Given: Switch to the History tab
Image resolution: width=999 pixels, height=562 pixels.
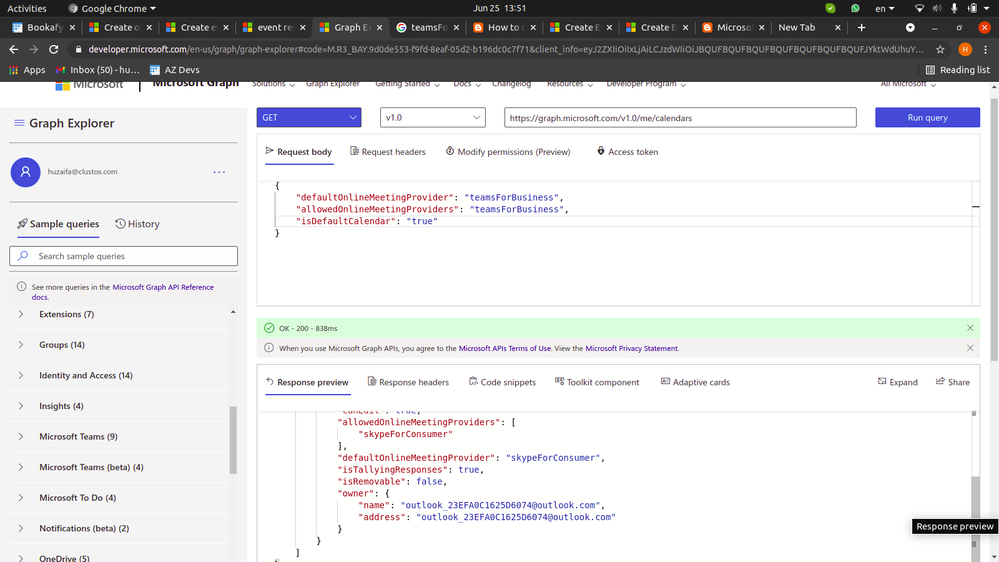Looking at the screenshot, I should [x=137, y=224].
